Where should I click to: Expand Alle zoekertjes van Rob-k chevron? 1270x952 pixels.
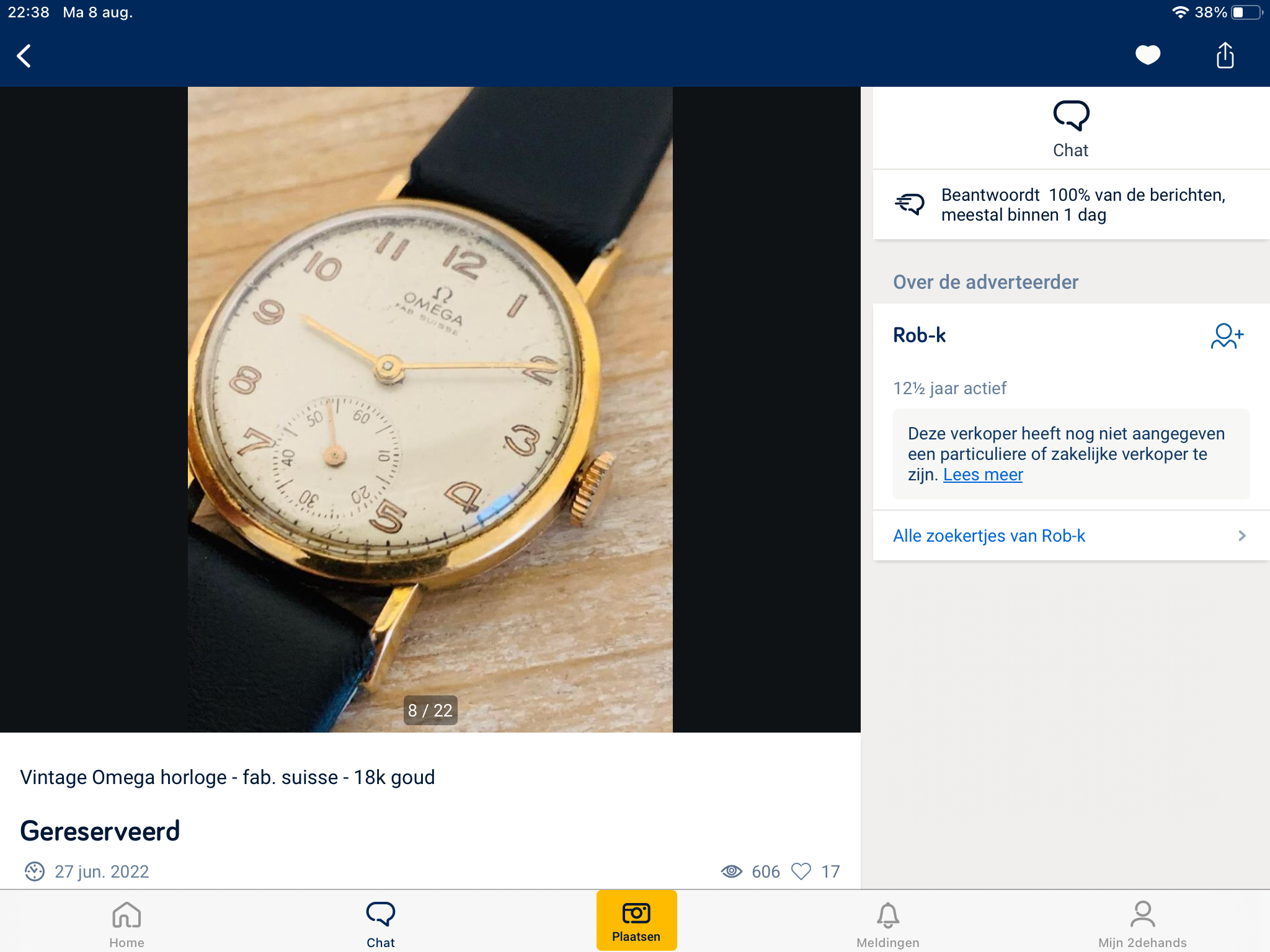[1241, 536]
